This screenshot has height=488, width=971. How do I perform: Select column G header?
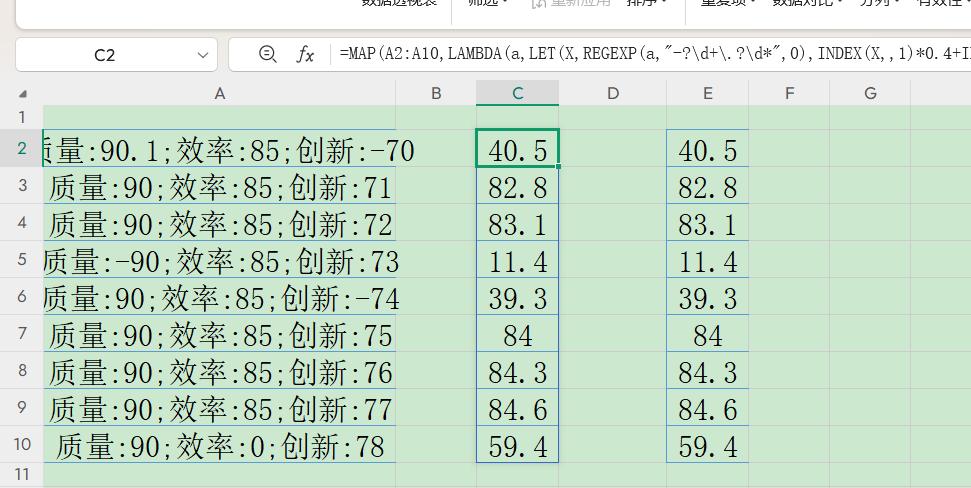coord(870,94)
